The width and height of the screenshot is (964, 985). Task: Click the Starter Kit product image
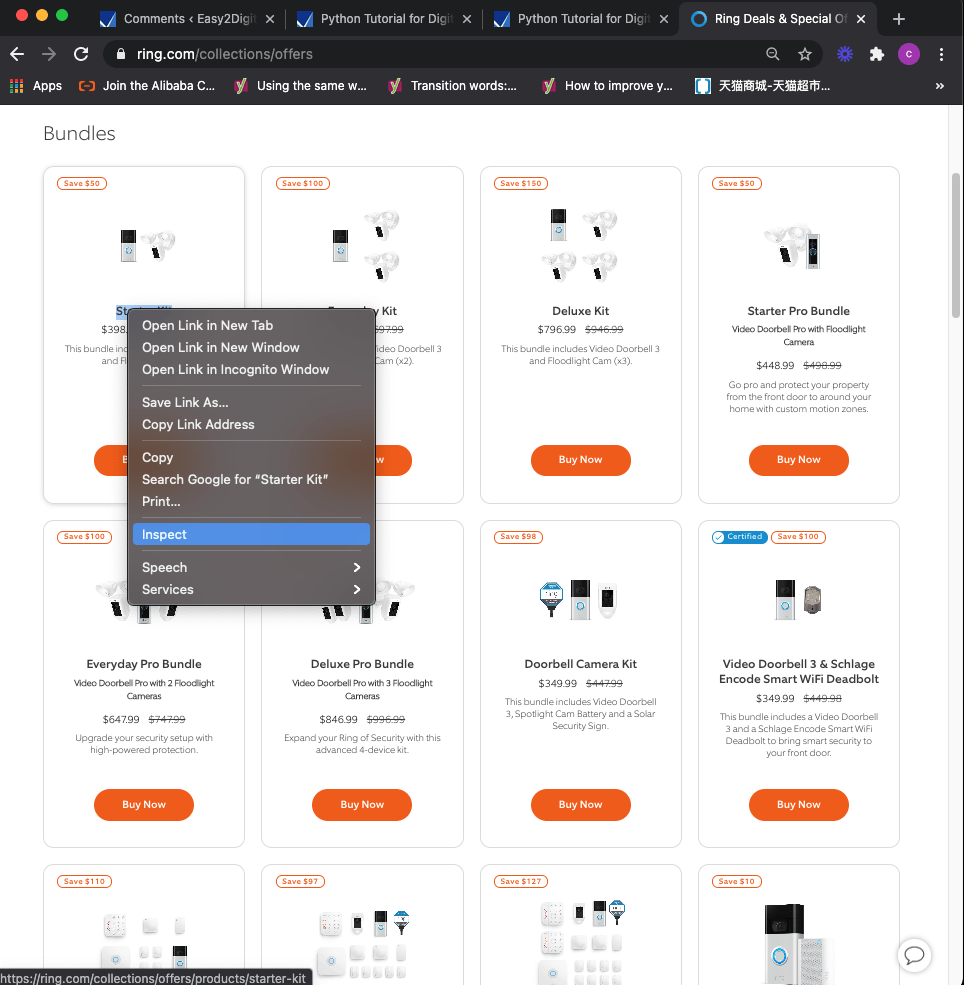coord(147,245)
